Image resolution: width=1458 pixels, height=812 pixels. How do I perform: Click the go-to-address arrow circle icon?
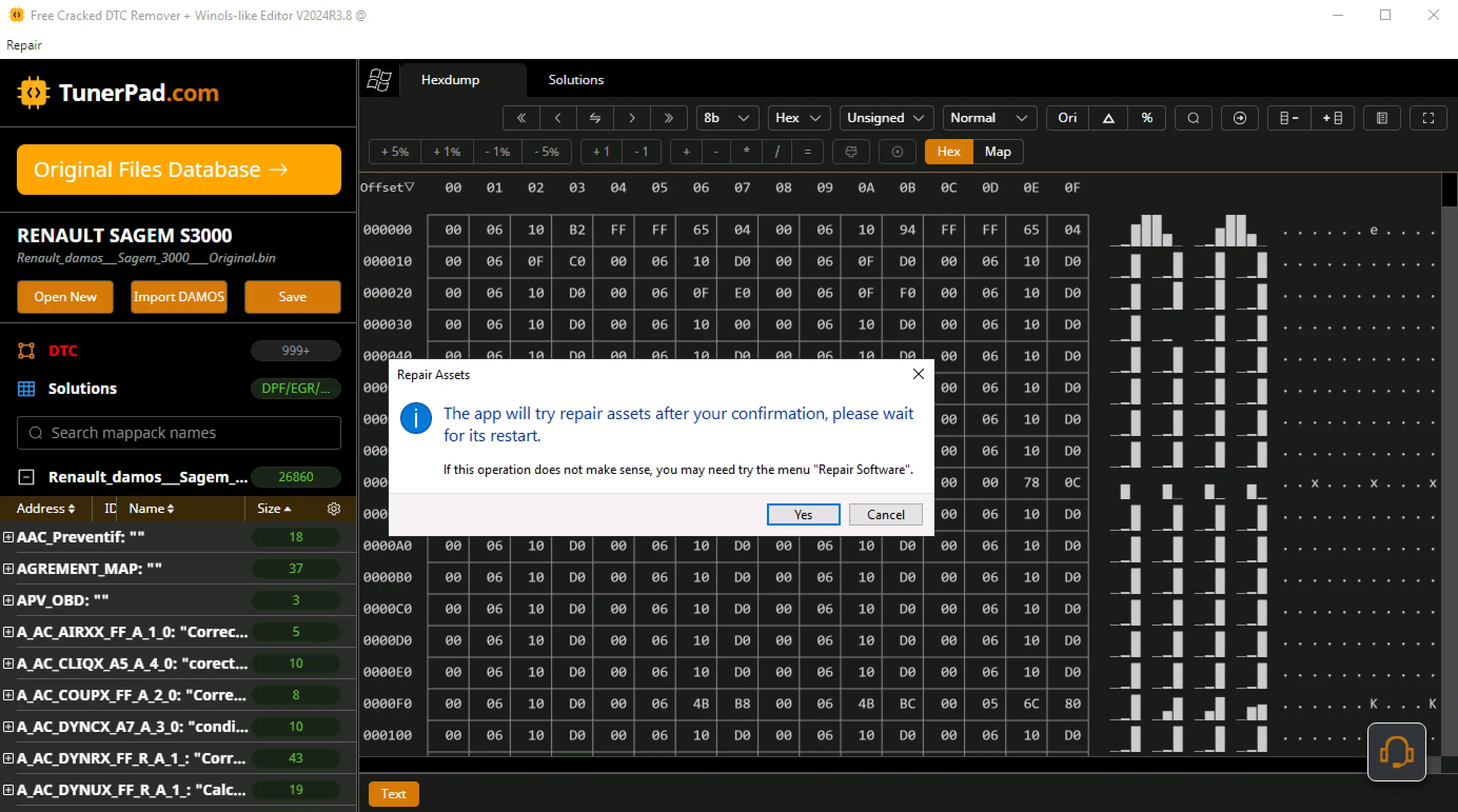coord(1239,118)
